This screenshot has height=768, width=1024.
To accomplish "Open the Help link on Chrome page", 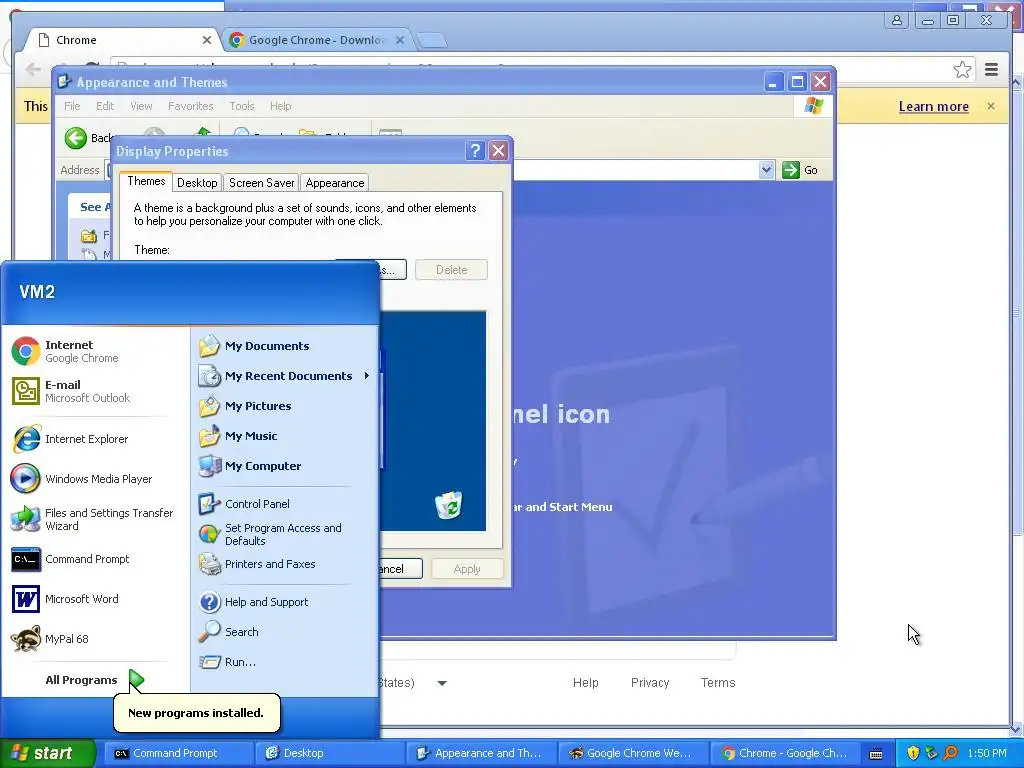I will coord(585,682).
